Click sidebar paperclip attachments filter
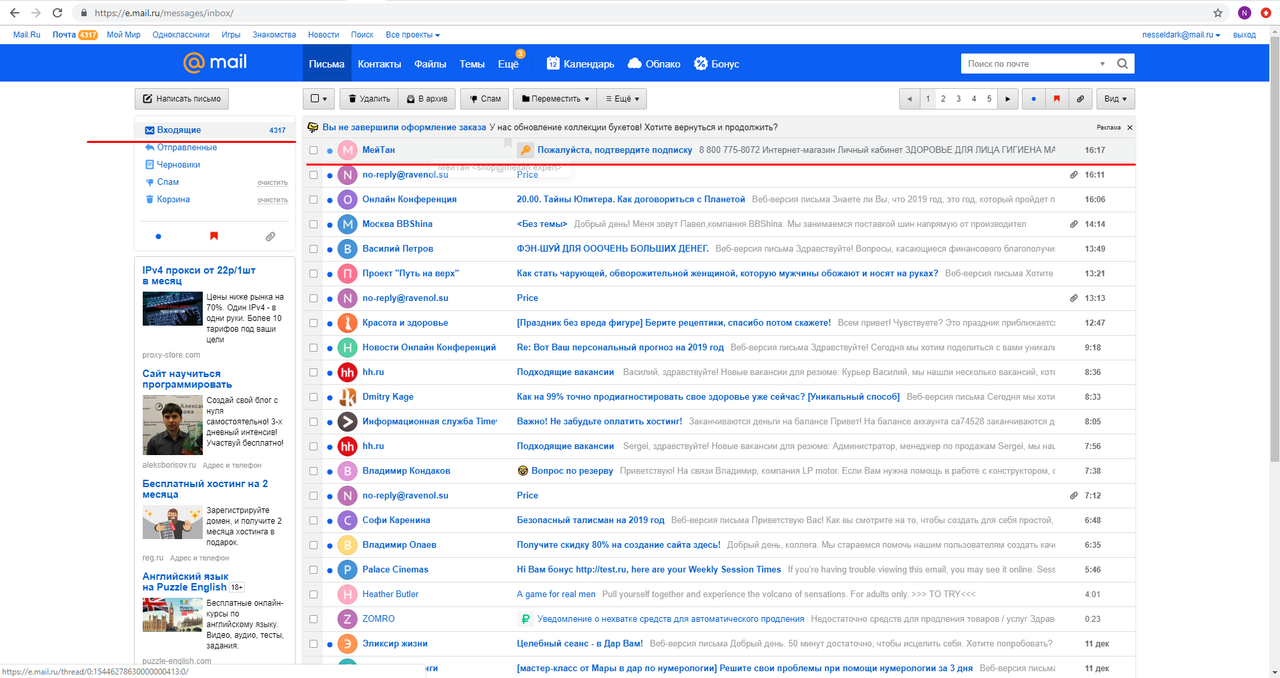This screenshot has height=678, width=1280. tap(270, 237)
